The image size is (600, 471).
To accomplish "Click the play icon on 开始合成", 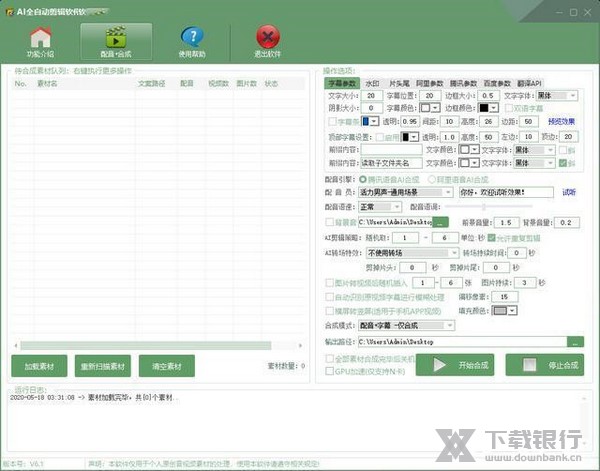I will (439, 365).
